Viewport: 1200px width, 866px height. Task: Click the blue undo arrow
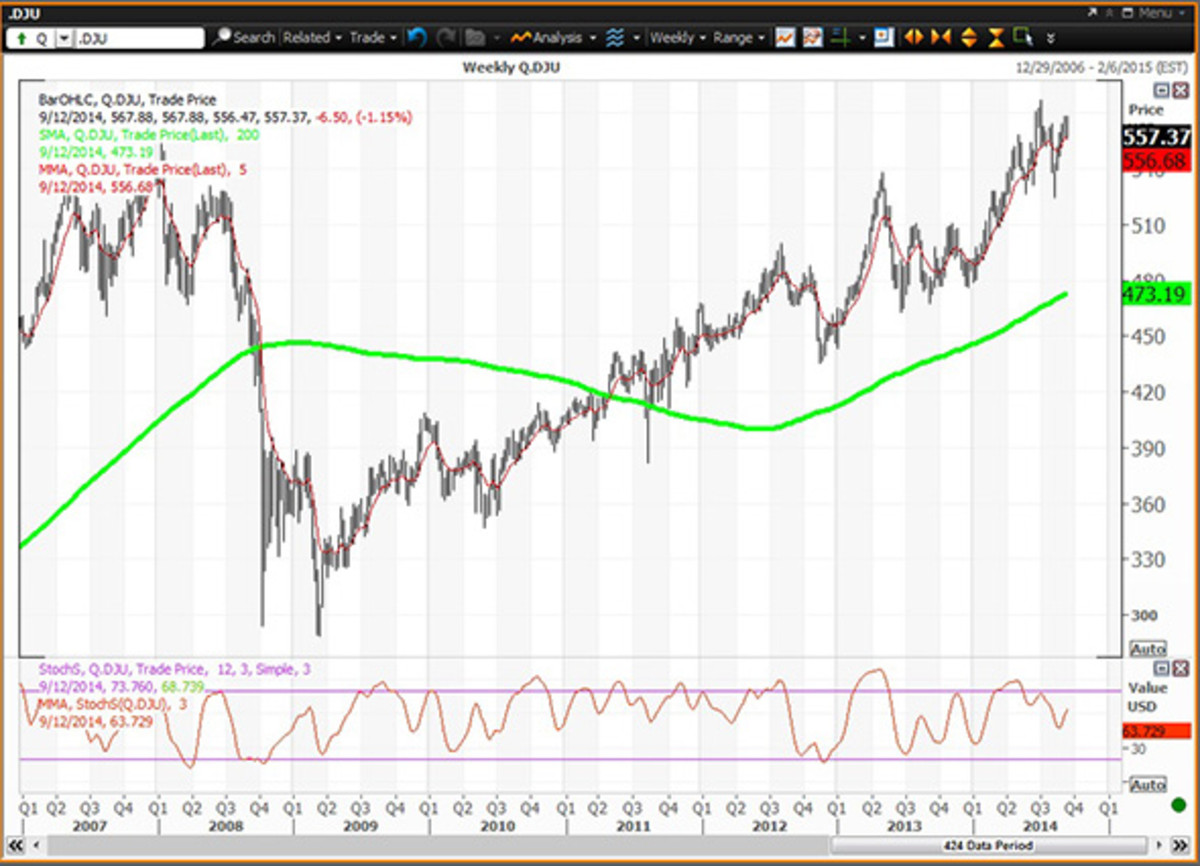[417, 38]
